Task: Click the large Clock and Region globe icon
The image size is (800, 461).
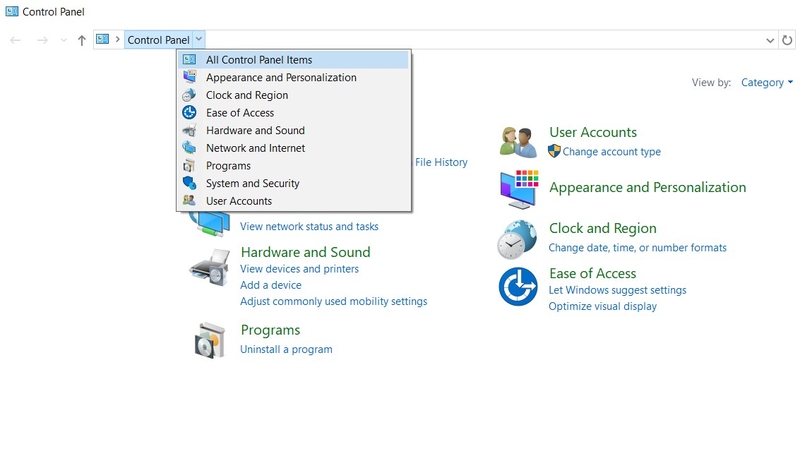Action: (517, 239)
